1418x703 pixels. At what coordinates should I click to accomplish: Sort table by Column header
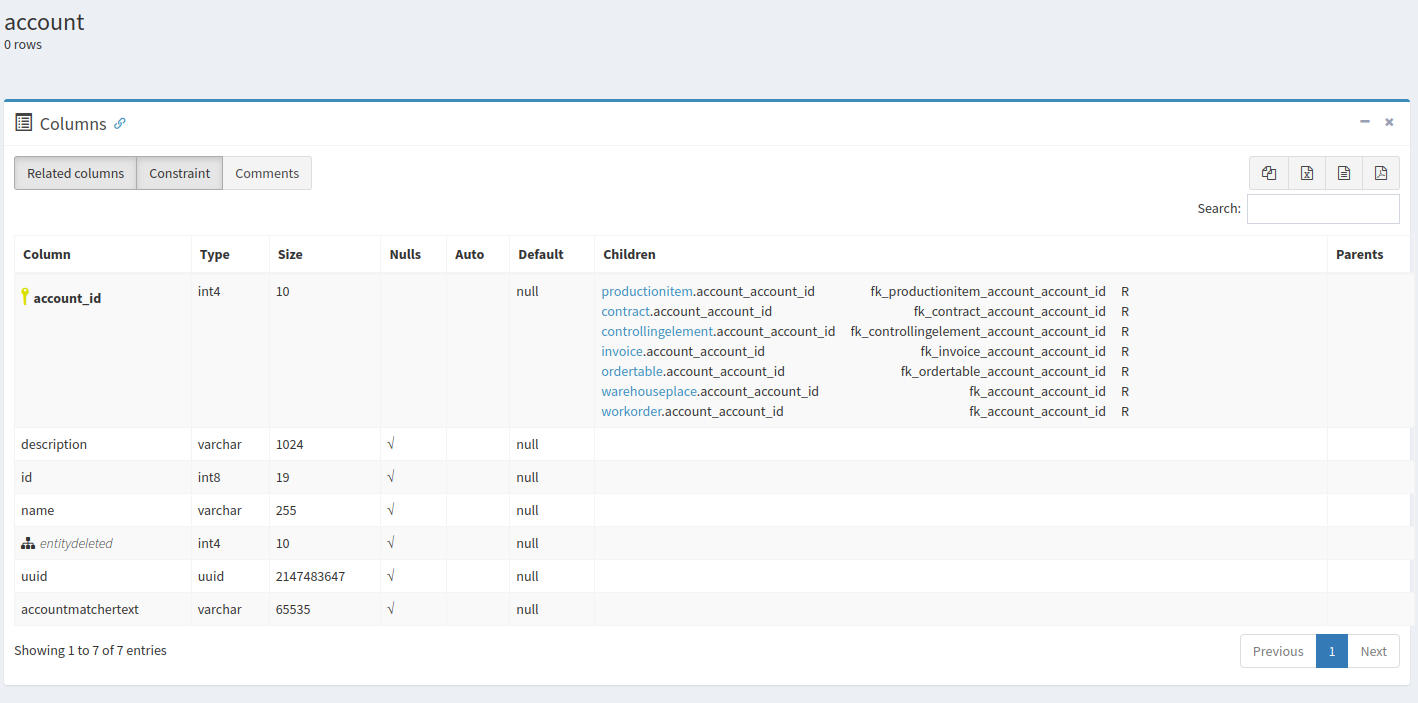47,255
